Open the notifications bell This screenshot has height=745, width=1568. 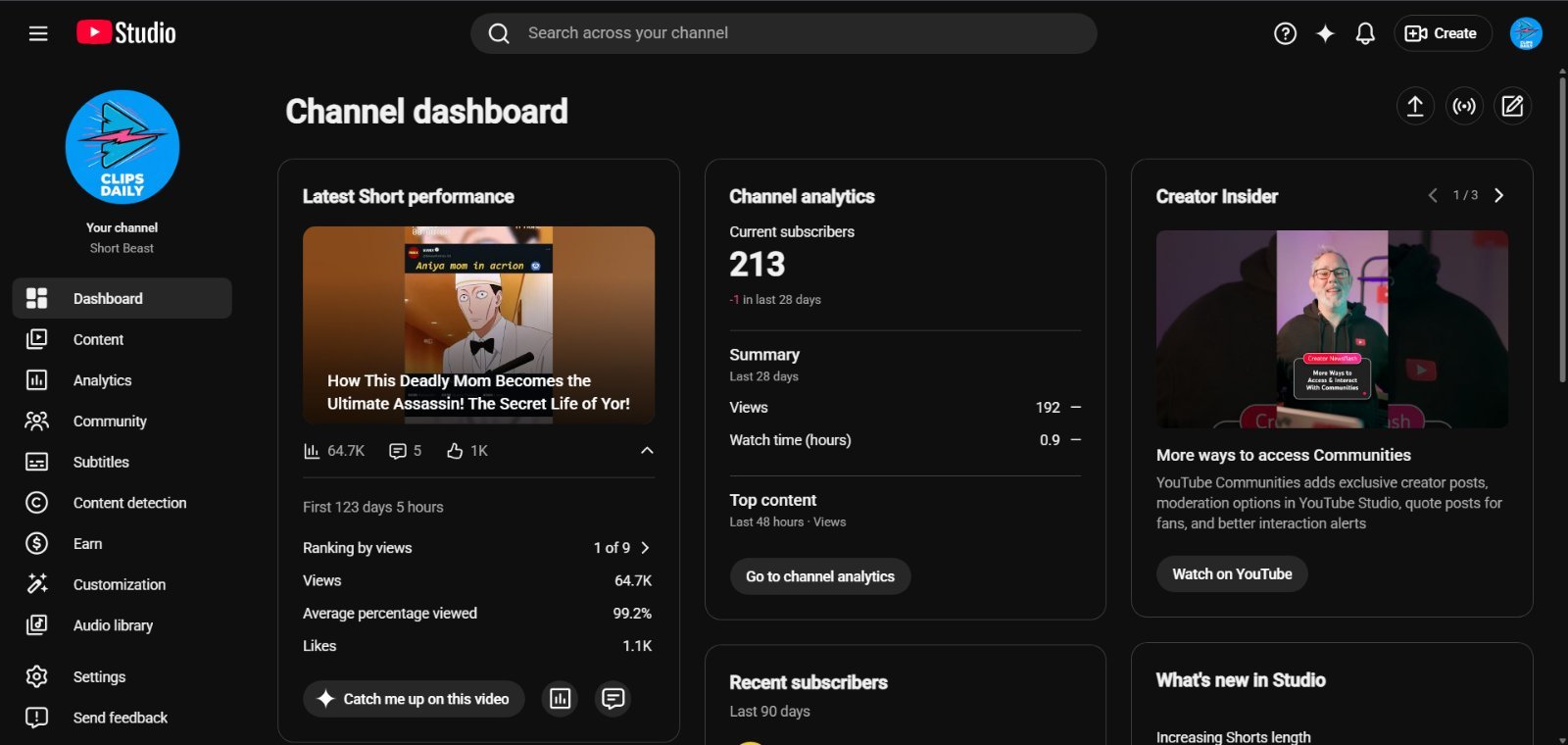(1365, 33)
